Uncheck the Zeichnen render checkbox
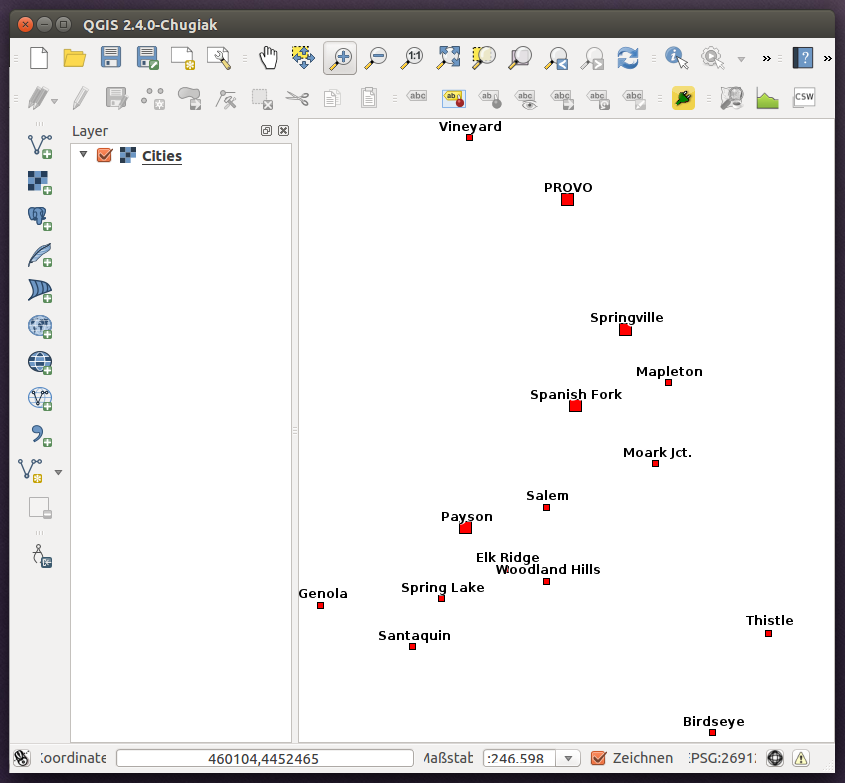Viewport: 845px width, 783px height. [x=601, y=759]
